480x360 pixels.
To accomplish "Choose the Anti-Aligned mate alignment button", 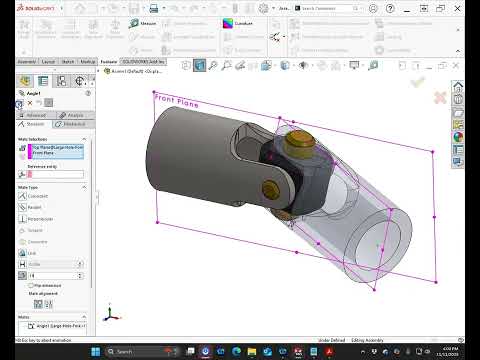I will 49,304.
